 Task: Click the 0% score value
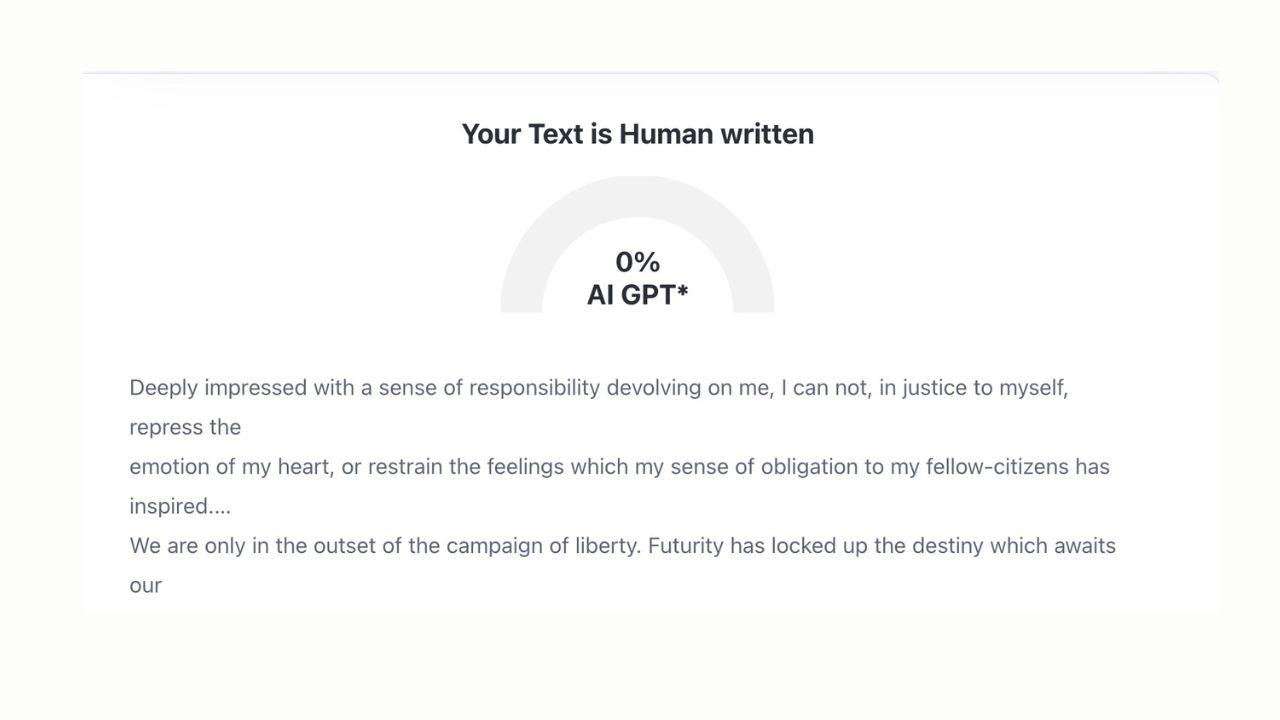(637, 262)
